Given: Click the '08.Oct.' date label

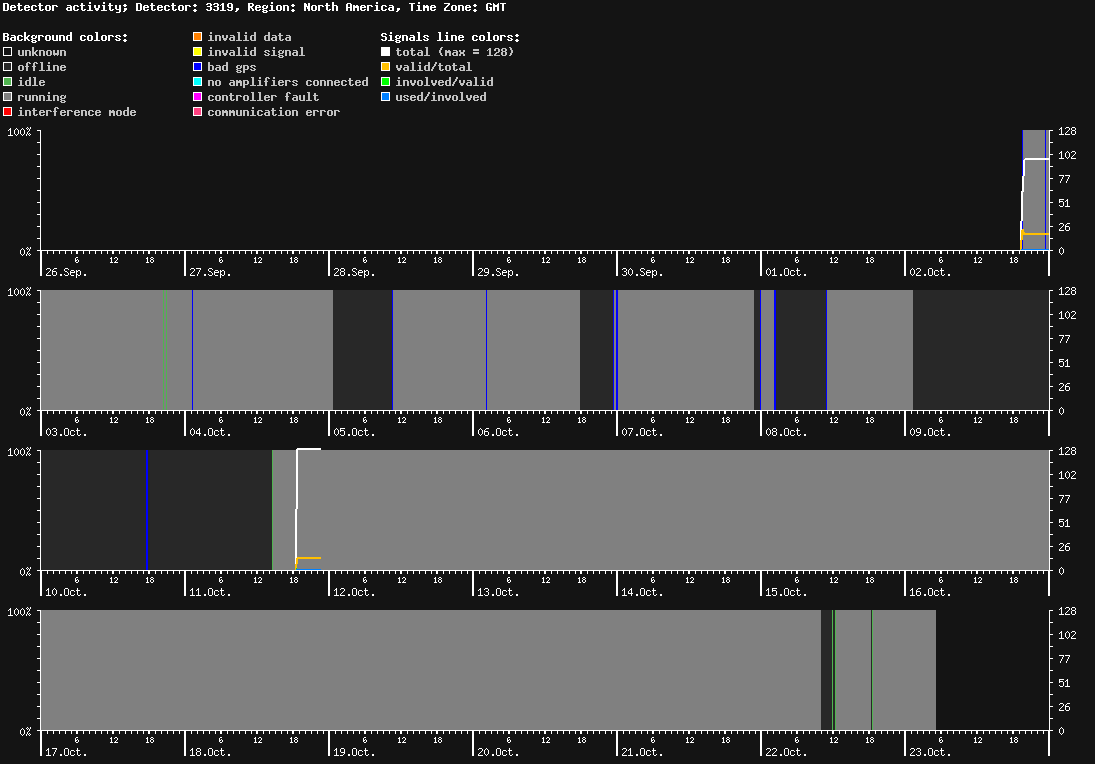Looking at the screenshot, I should [786, 432].
